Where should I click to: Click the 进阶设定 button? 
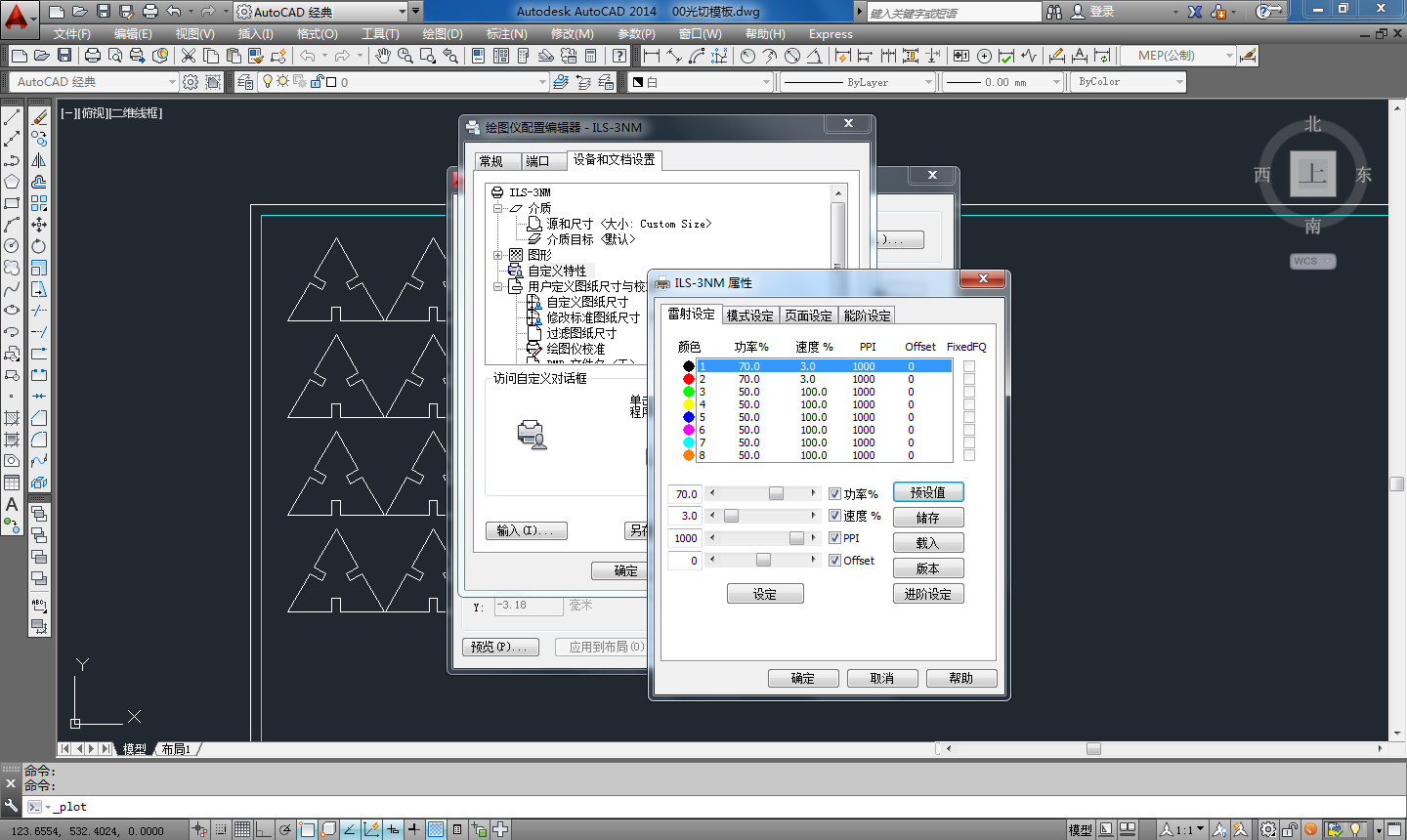(x=928, y=594)
